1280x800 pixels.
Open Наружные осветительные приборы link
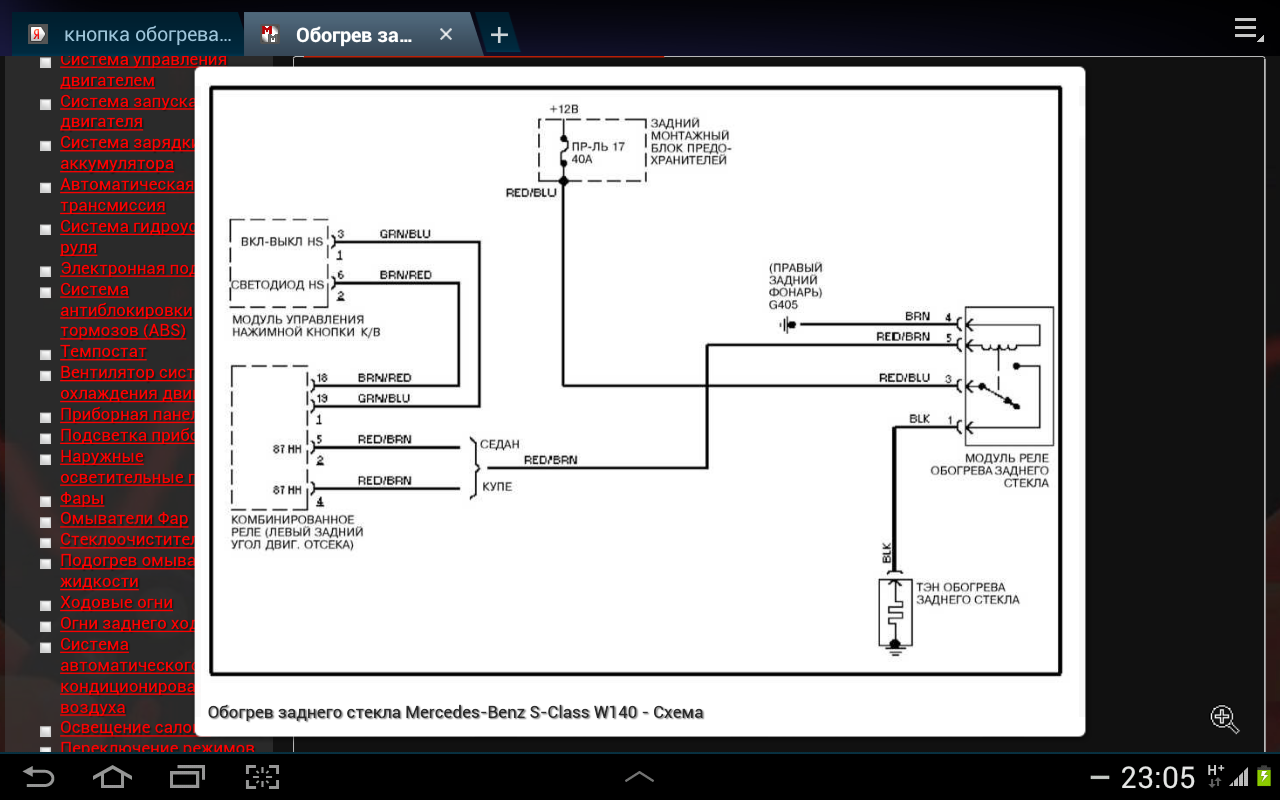pos(127,467)
